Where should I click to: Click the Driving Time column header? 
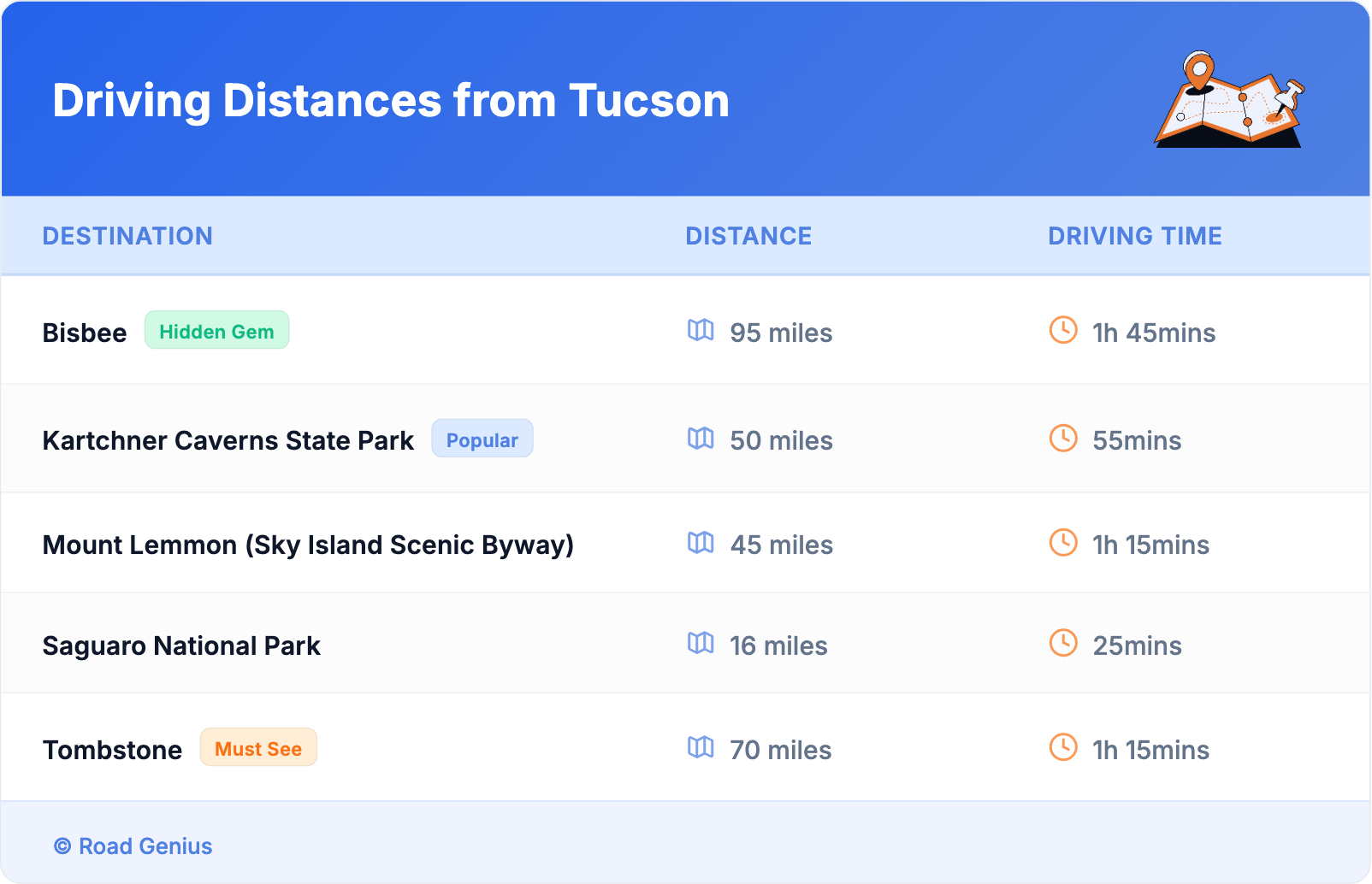click(x=1135, y=236)
